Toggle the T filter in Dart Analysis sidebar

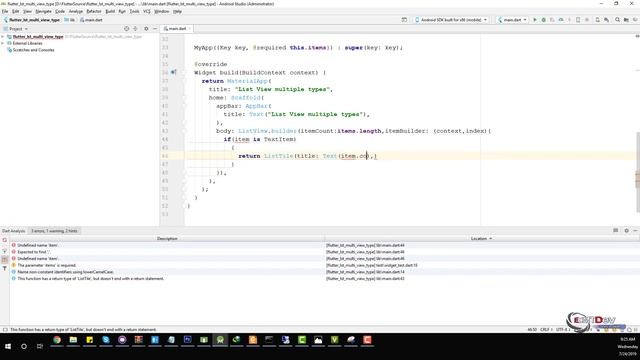[4, 269]
